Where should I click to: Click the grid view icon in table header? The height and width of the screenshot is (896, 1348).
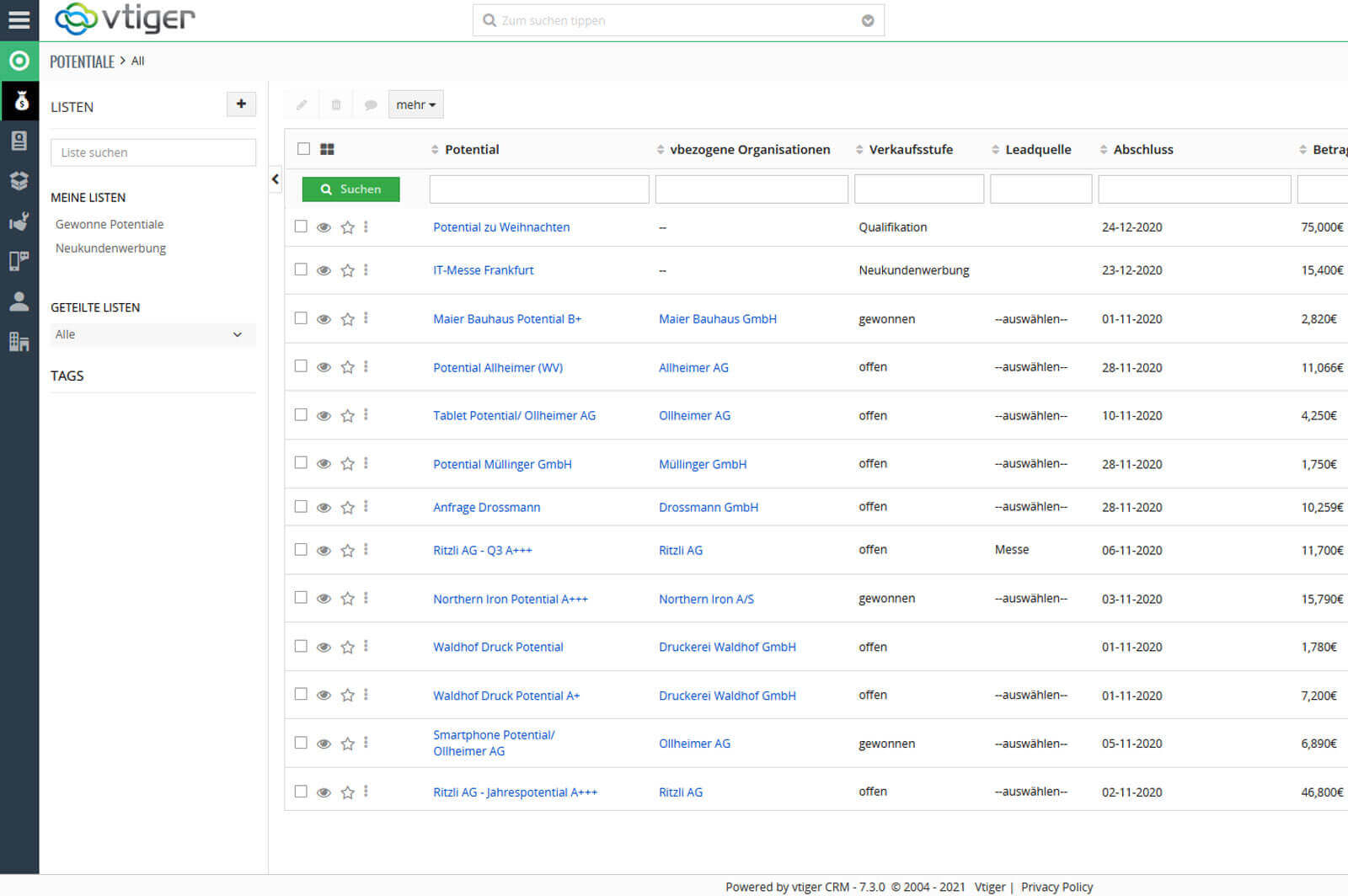click(x=328, y=149)
